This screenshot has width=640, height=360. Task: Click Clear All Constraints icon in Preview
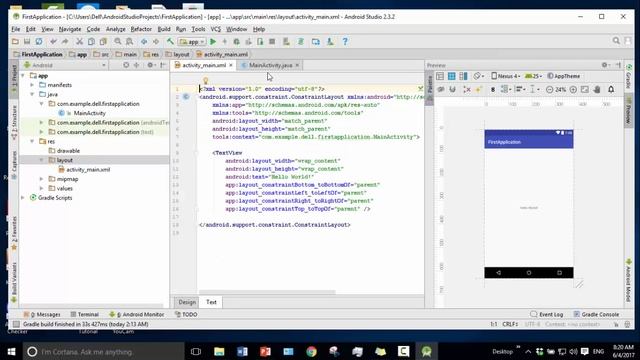point(467,89)
